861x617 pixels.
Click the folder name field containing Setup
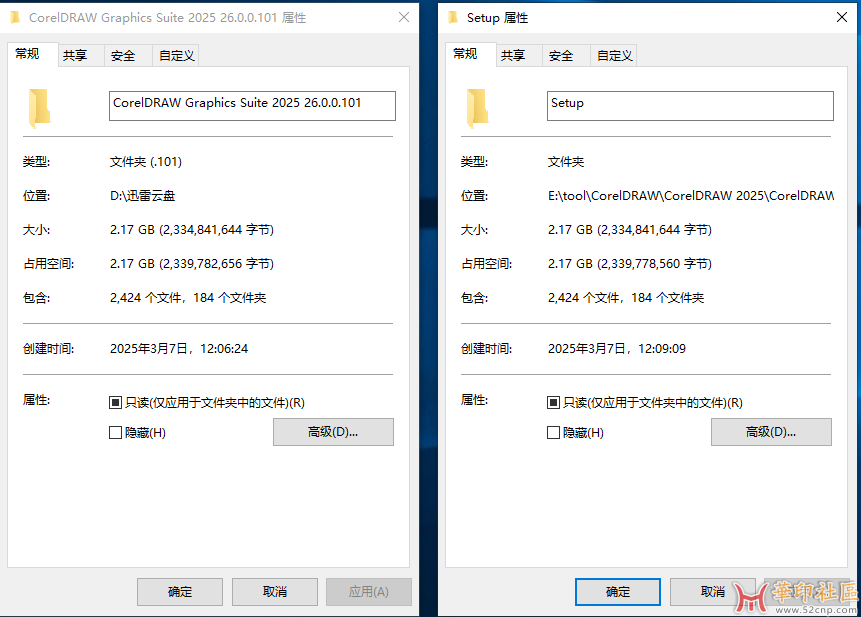click(x=690, y=106)
